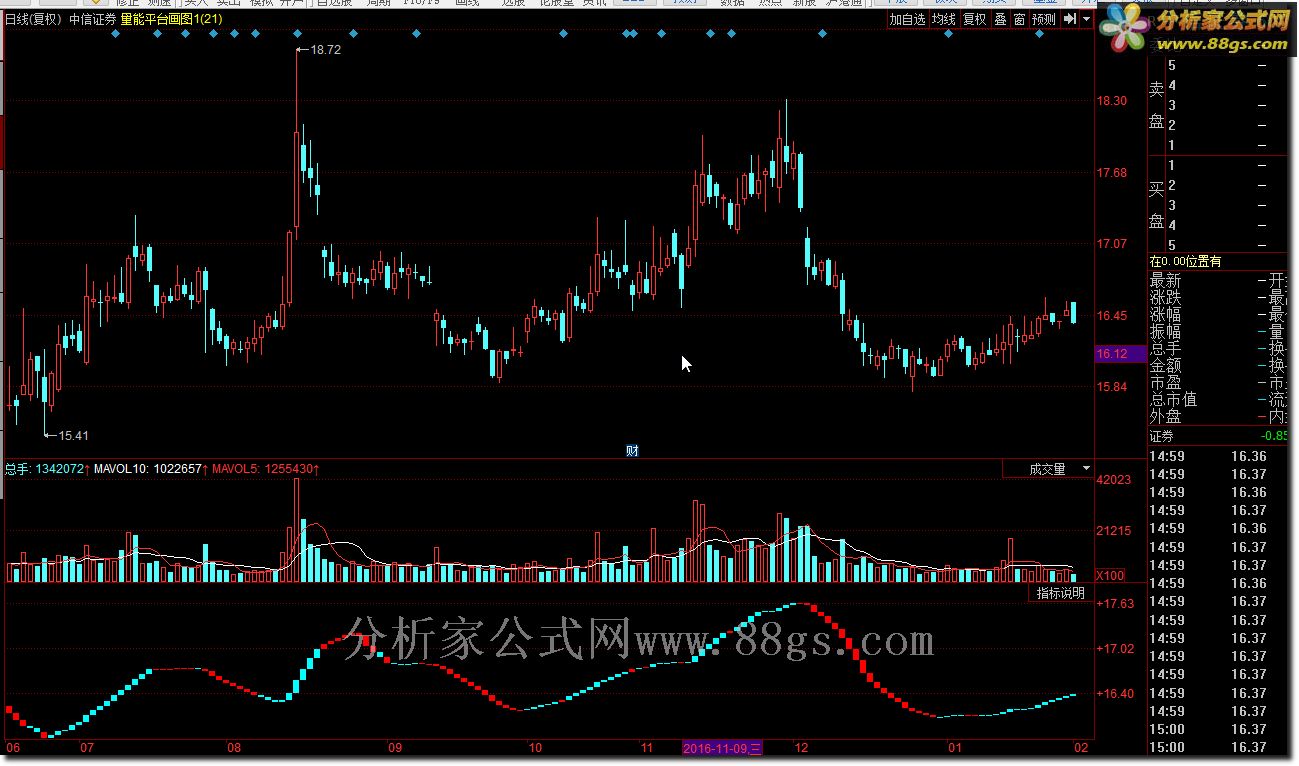This screenshot has height=766, width=1299.
Task: Click the 叠 overlay stock button
Action: [1000, 19]
